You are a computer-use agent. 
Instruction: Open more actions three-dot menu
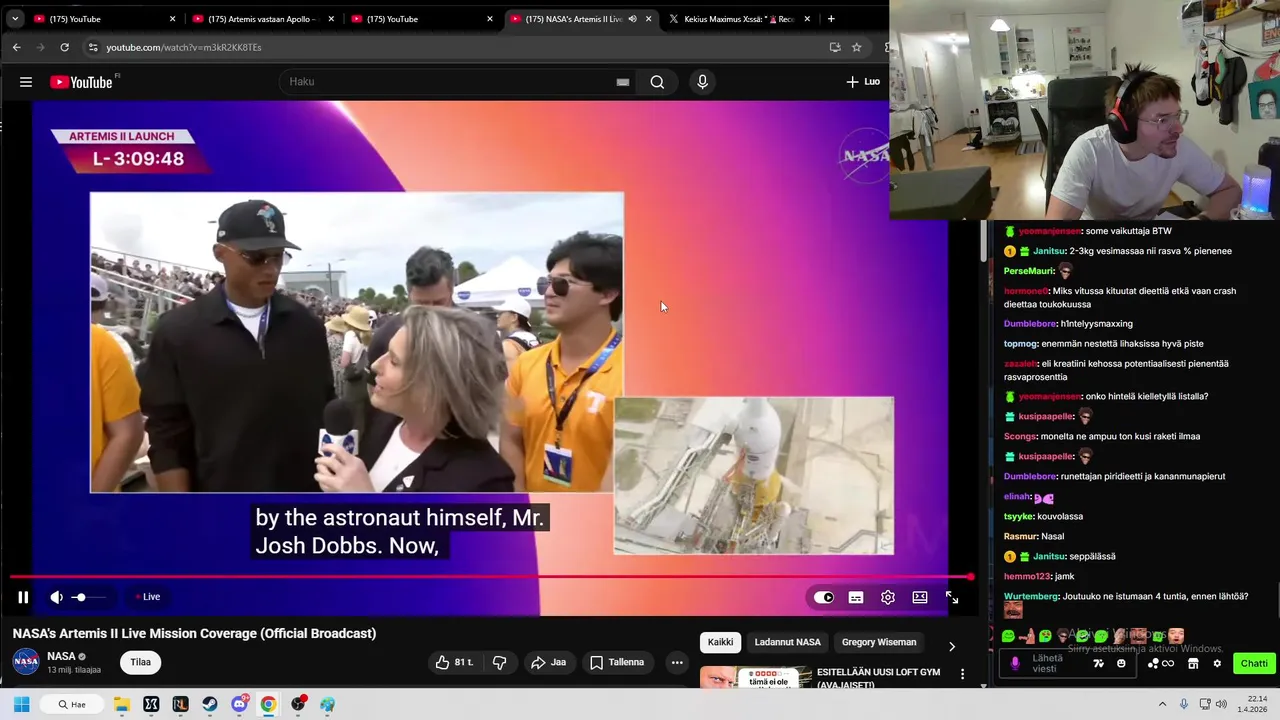pos(677,662)
